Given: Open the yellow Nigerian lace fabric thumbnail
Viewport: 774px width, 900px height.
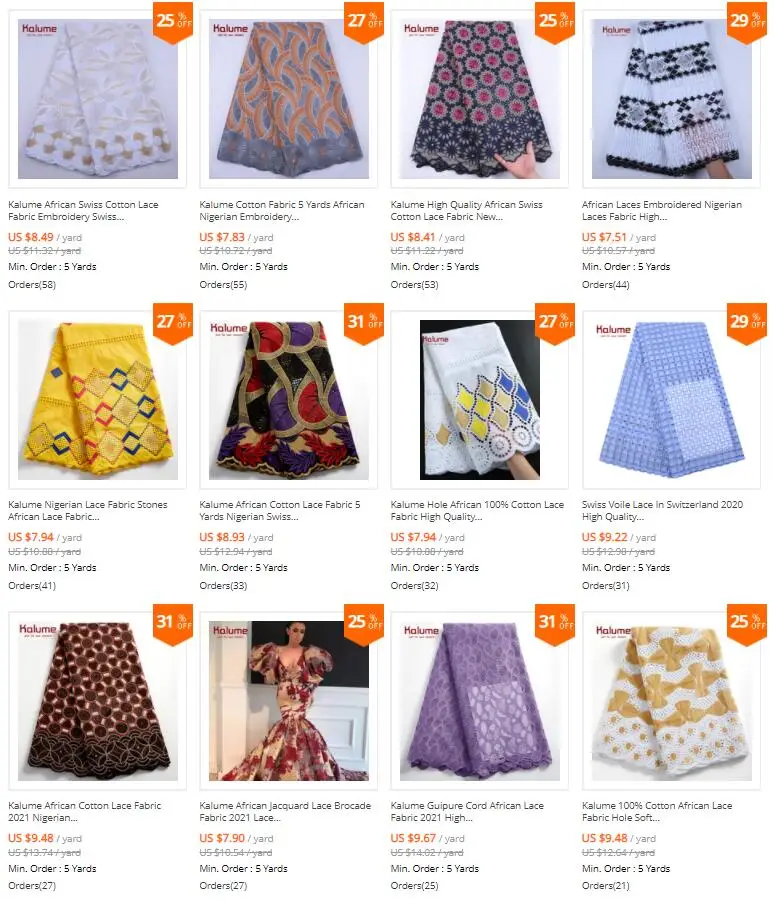Looking at the screenshot, I should point(98,399).
